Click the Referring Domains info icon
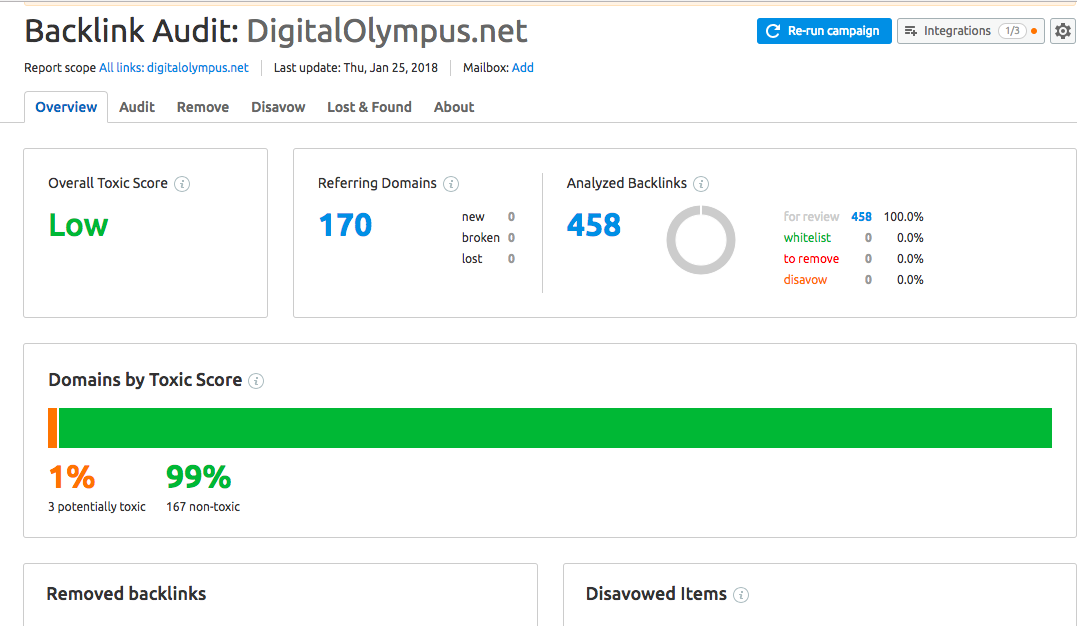 point(451,184)
